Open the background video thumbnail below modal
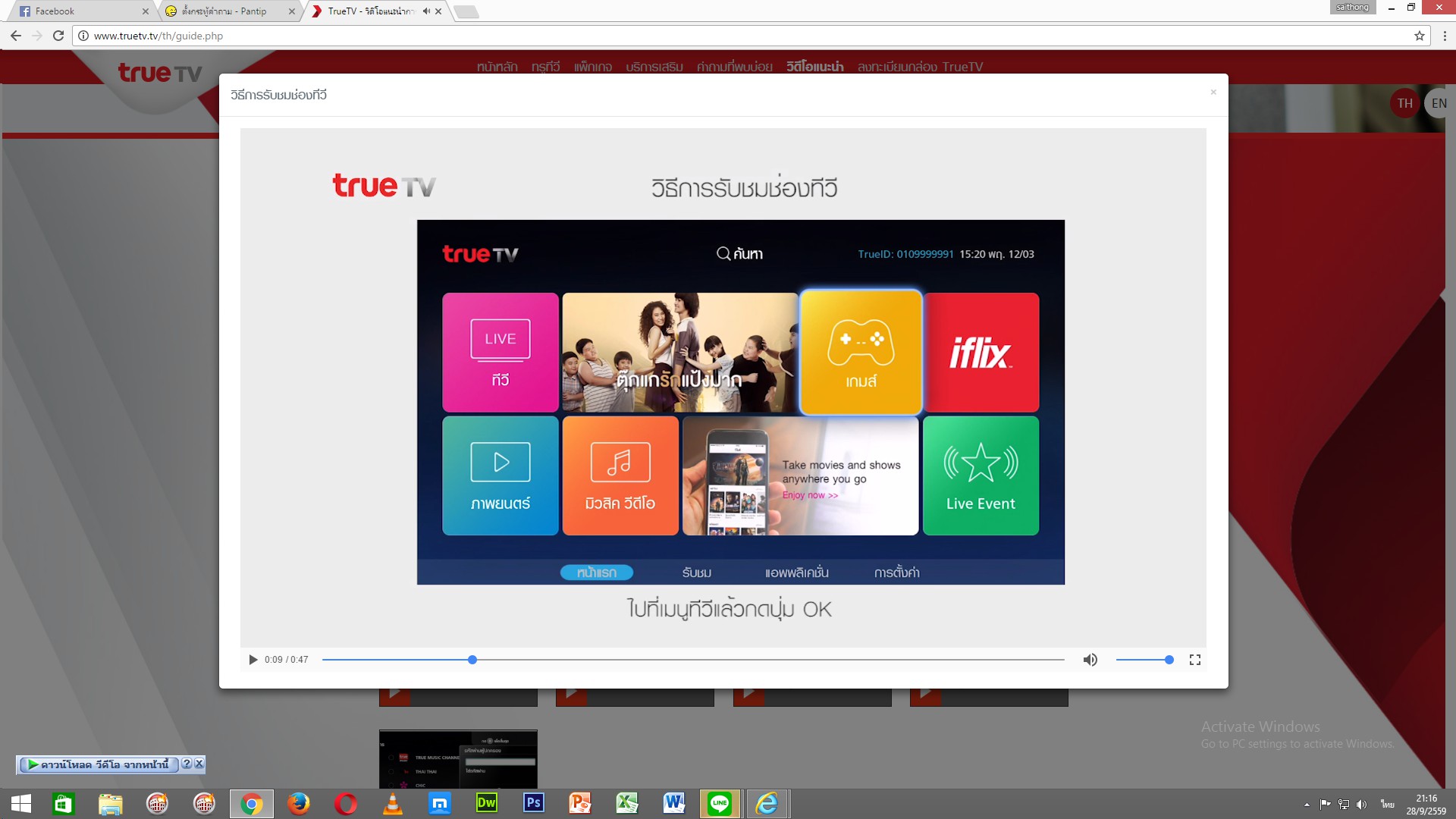This screenshot has height=819, width=1456. coord(458,759)
